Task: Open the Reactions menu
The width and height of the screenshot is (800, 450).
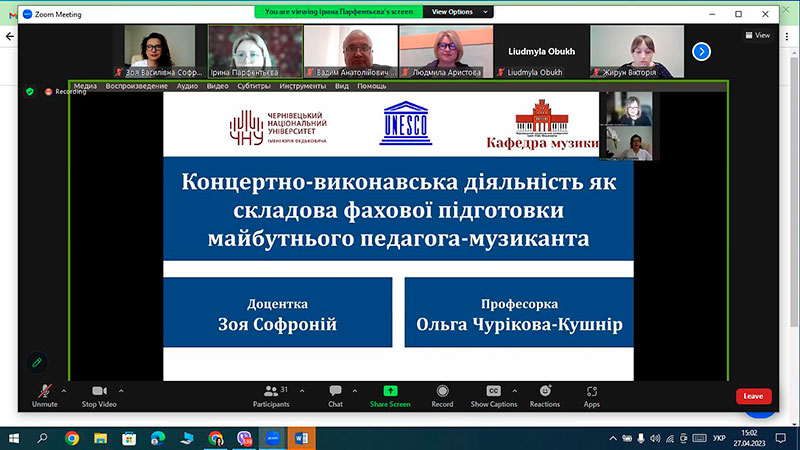Action: pos(544,396)
